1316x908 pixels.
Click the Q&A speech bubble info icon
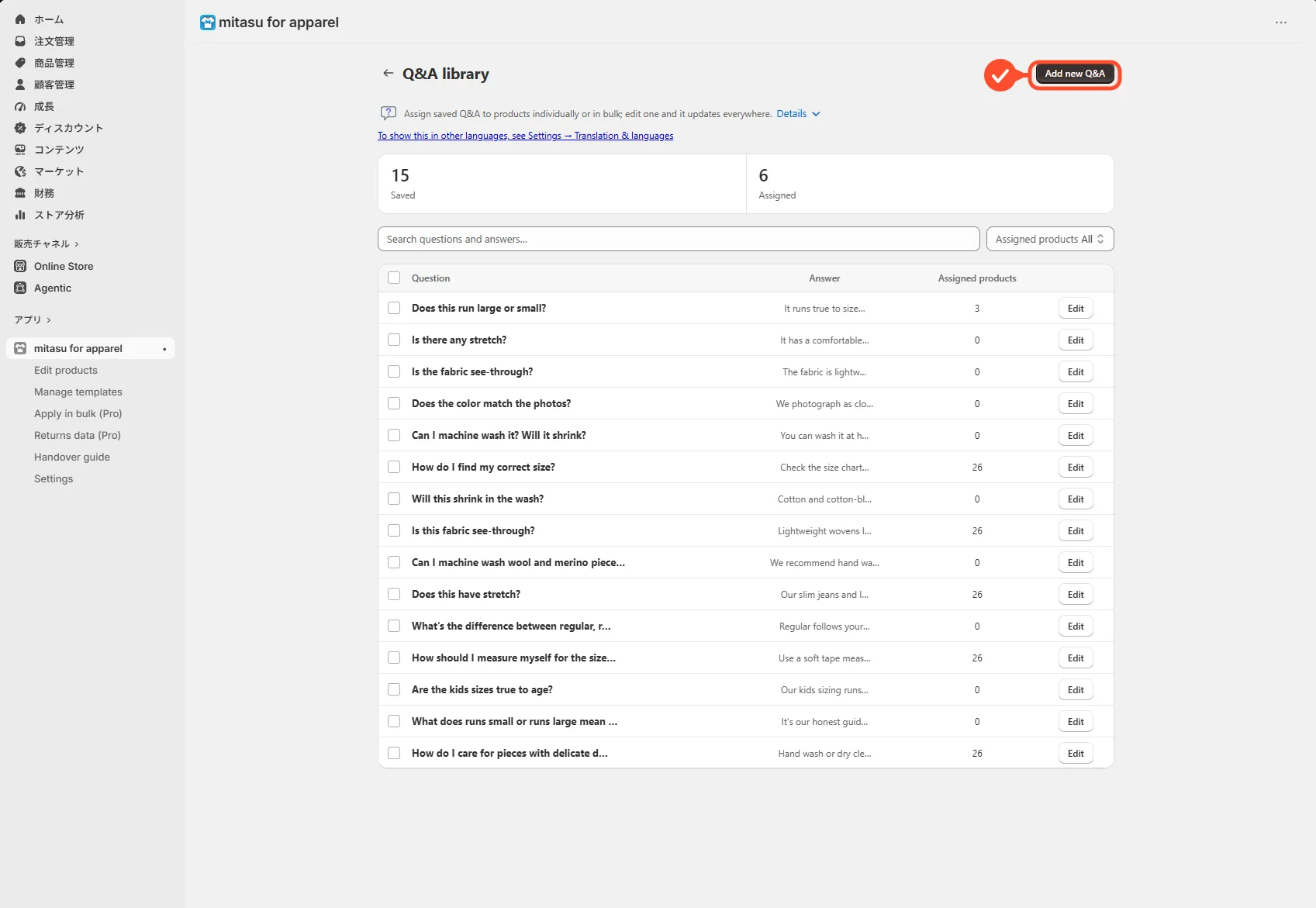389,113
